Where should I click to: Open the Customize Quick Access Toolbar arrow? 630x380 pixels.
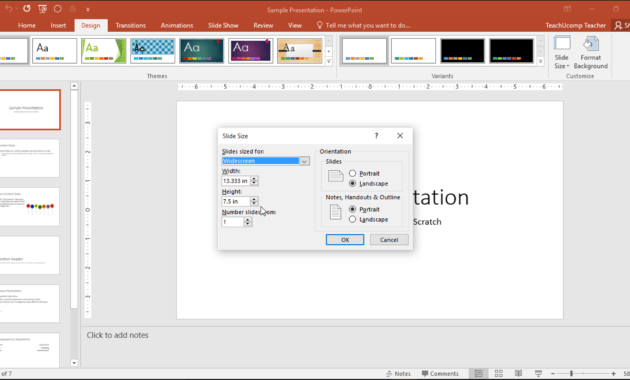88,9
